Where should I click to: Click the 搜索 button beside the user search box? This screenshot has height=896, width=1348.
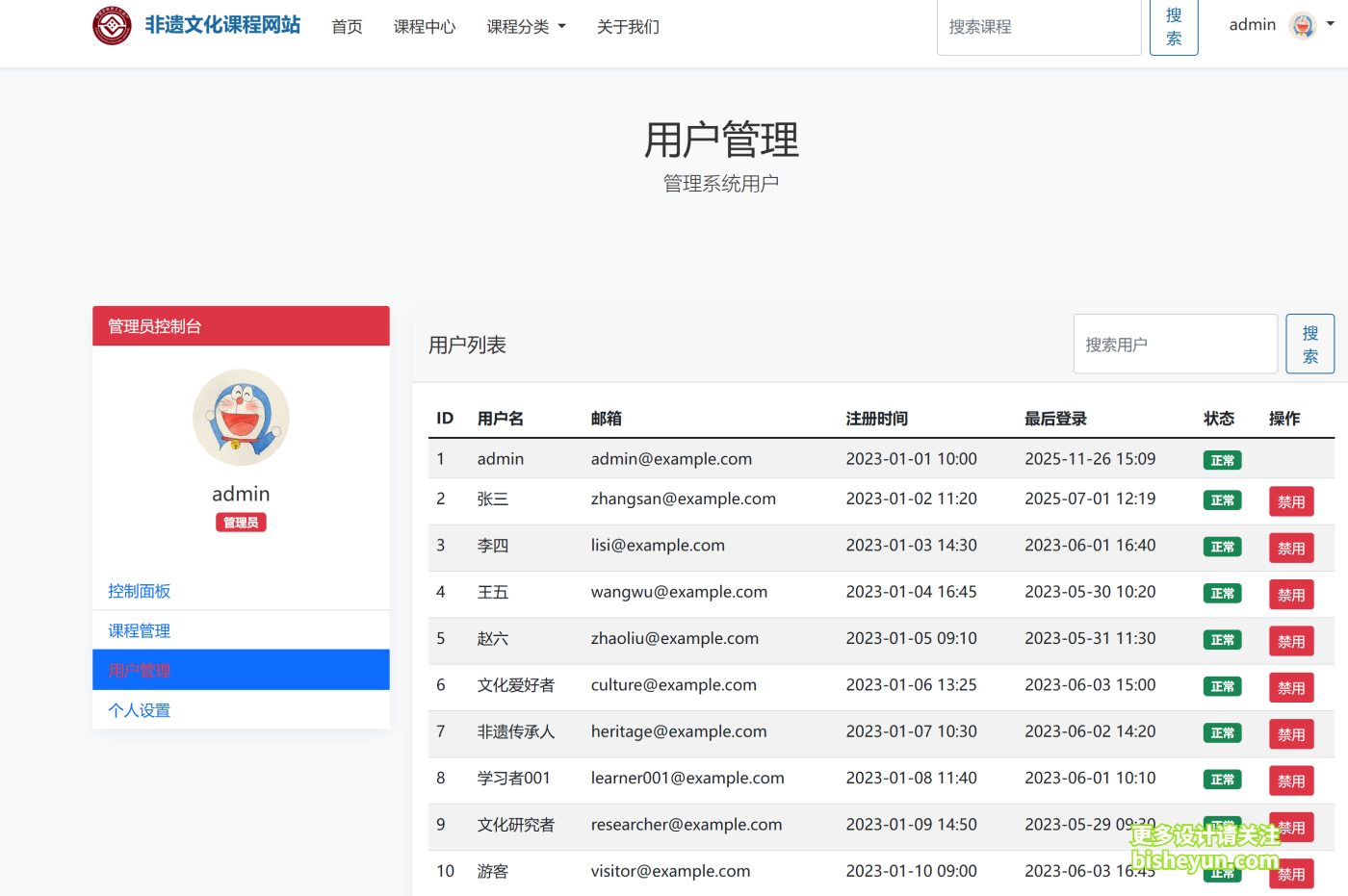coord(1309,344)
